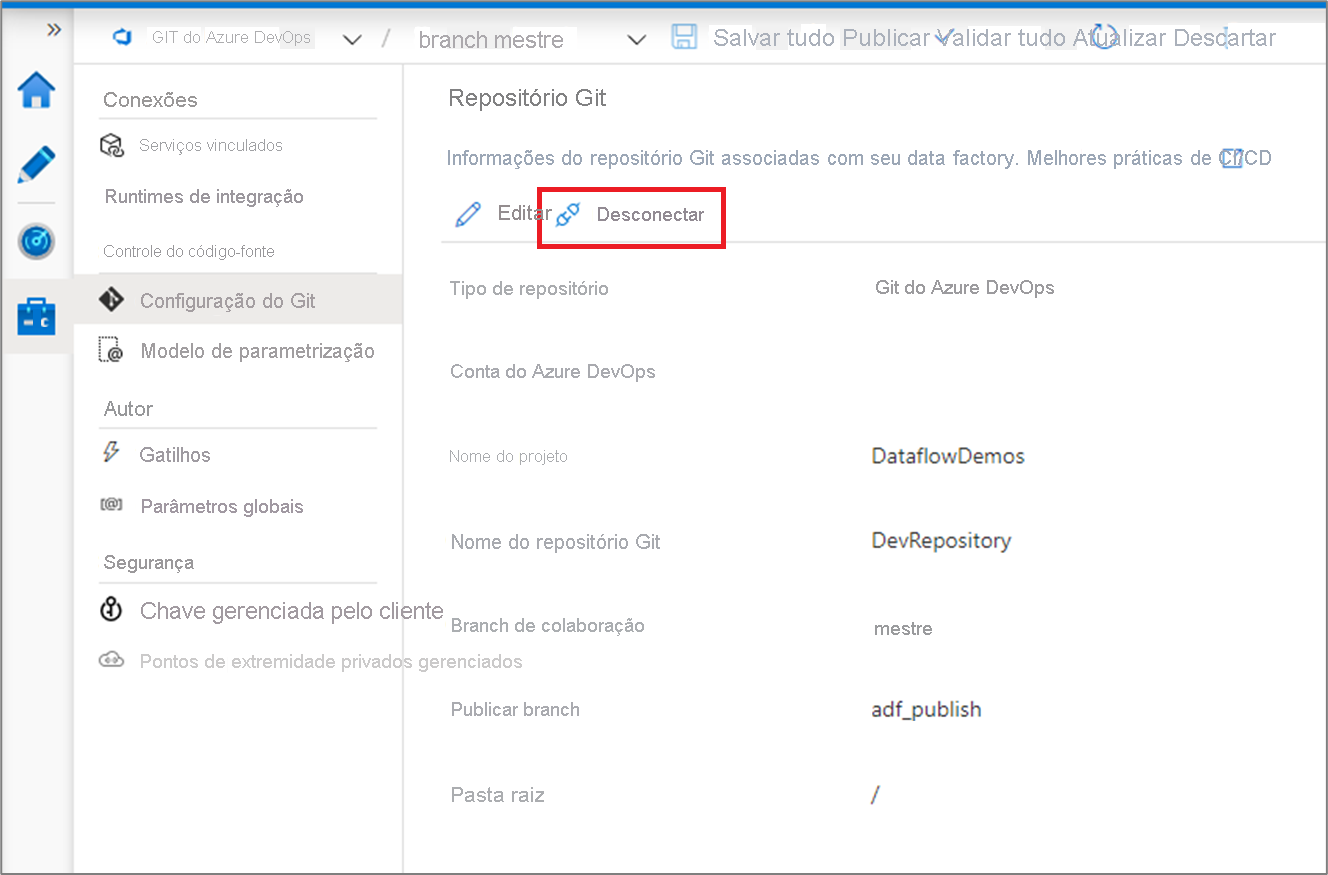Viewport: 1328px width, 875px height.
Task: Open the GIT do Azure DevOps dropdown
Action: pyautogui.click(x=352, y=40)
